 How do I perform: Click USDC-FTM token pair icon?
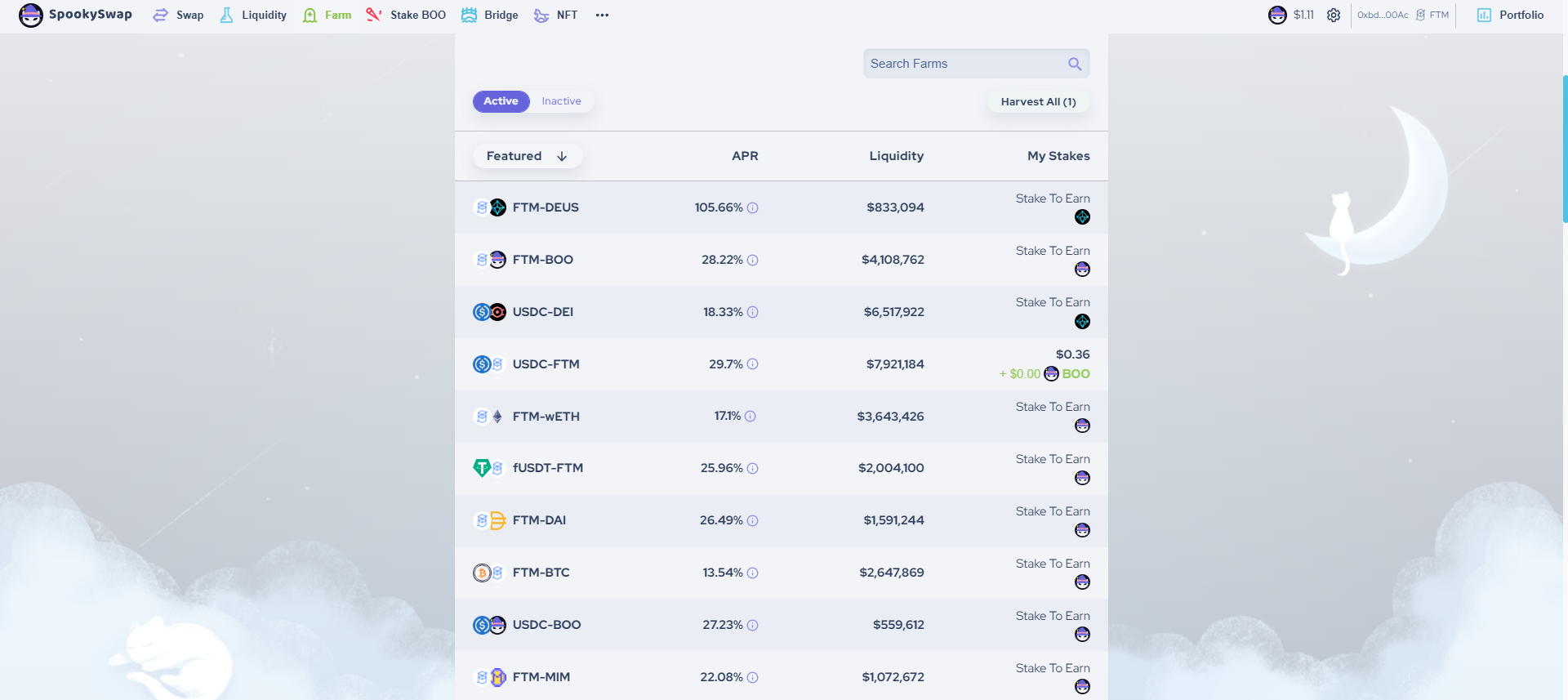click(489, 364)
